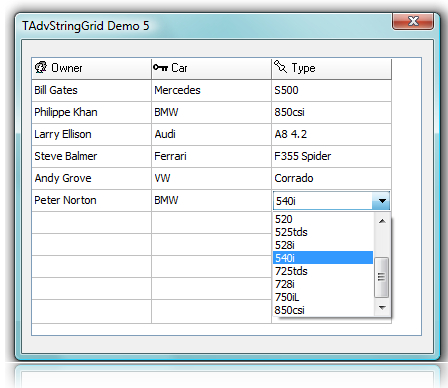Open the 540i combo box arrow
Viewport: 448px width, 388px height.
382,201
